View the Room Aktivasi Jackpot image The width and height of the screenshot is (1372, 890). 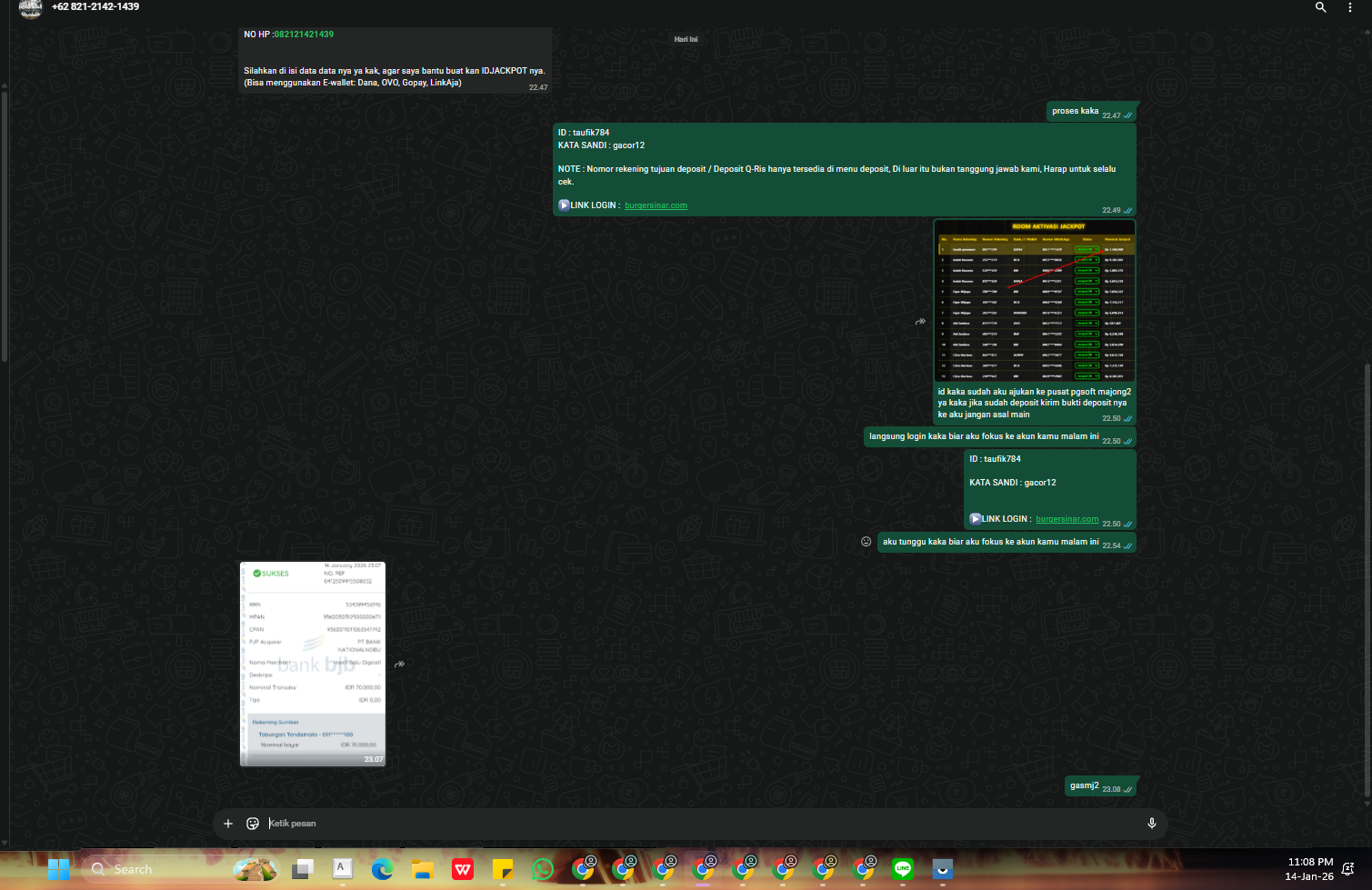[x=1035, y=300]
